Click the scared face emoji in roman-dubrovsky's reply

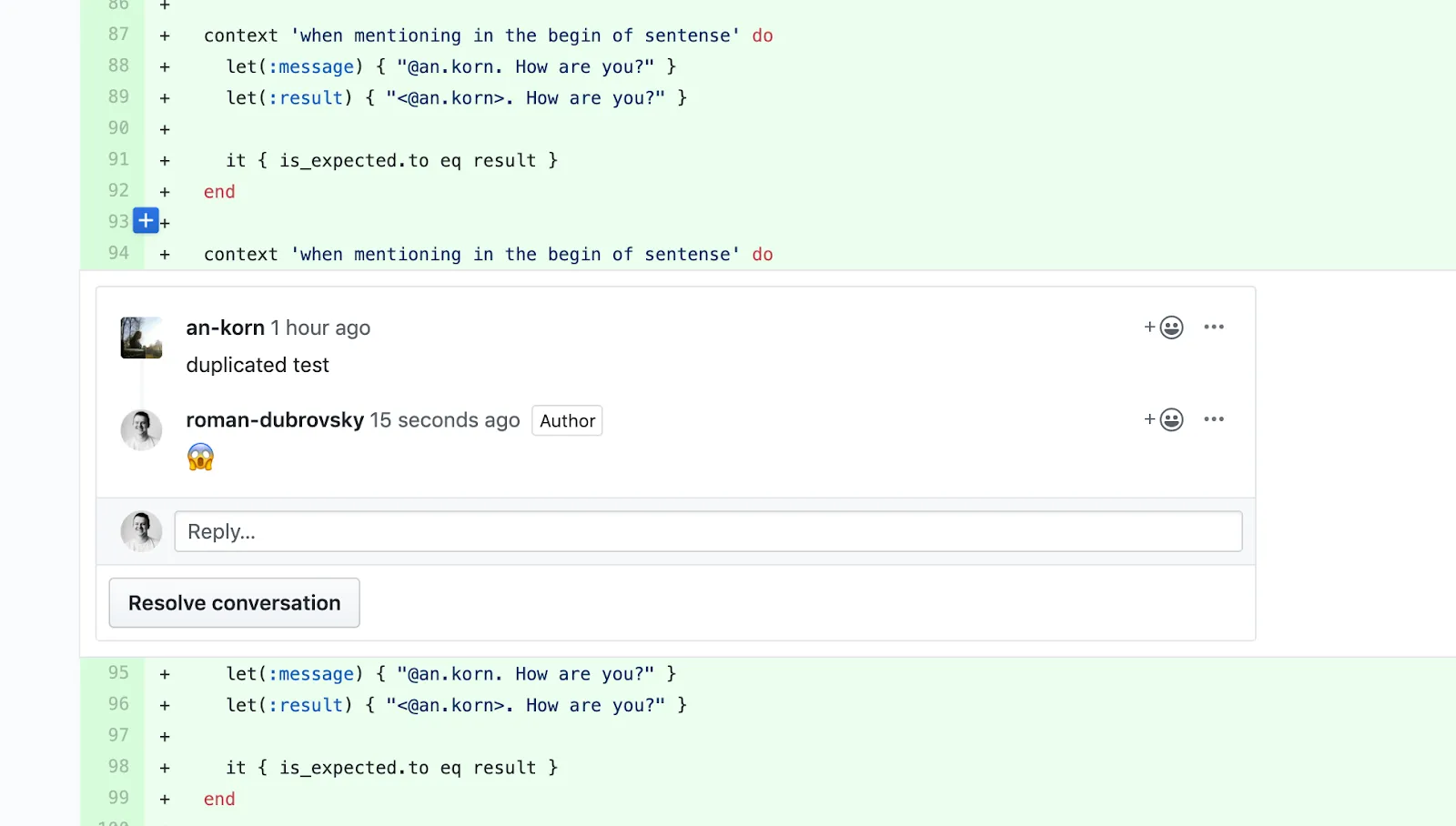(x=199, y=456)
